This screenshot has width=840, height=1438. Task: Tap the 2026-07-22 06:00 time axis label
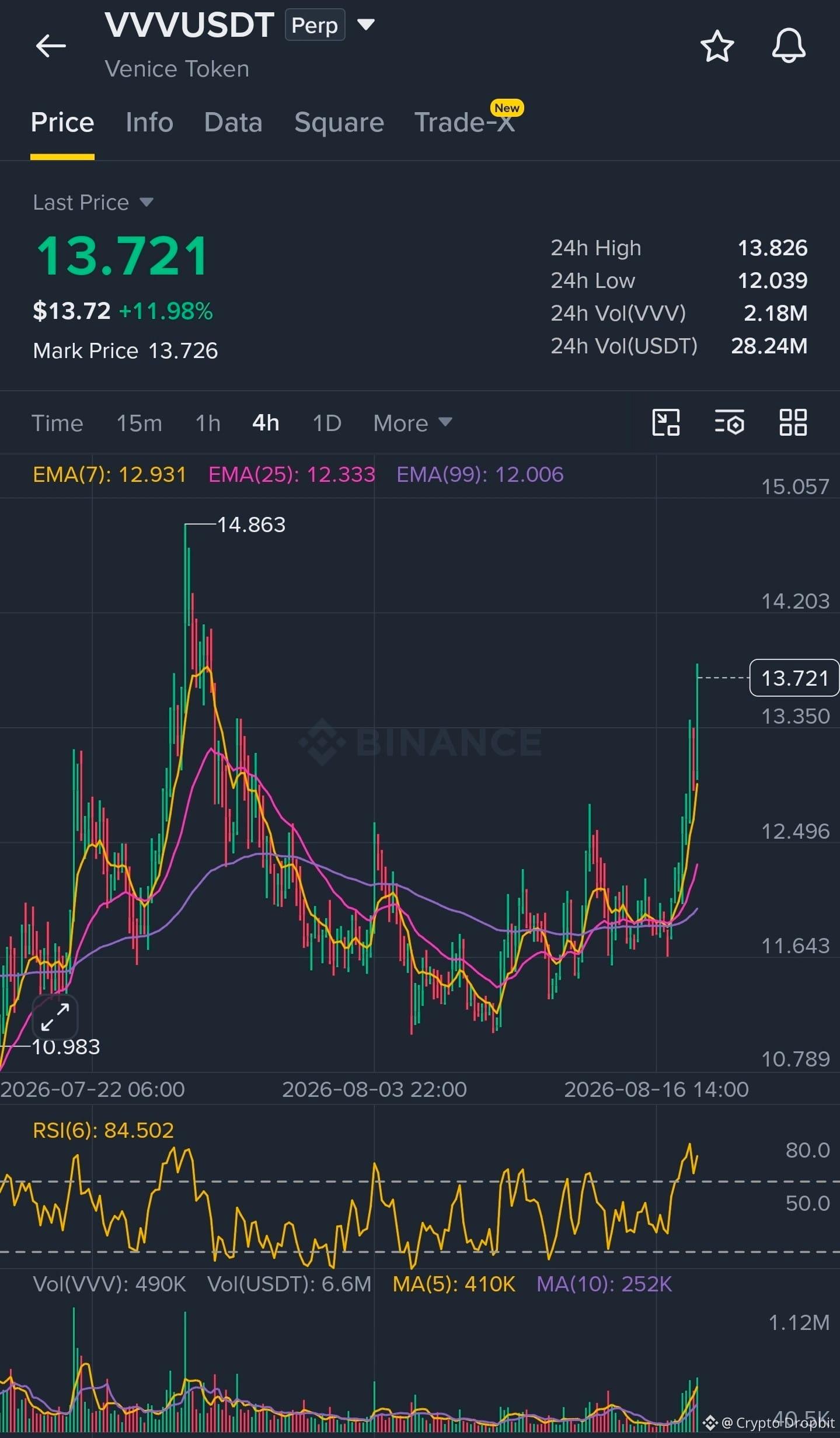(x=92, y=1089)
